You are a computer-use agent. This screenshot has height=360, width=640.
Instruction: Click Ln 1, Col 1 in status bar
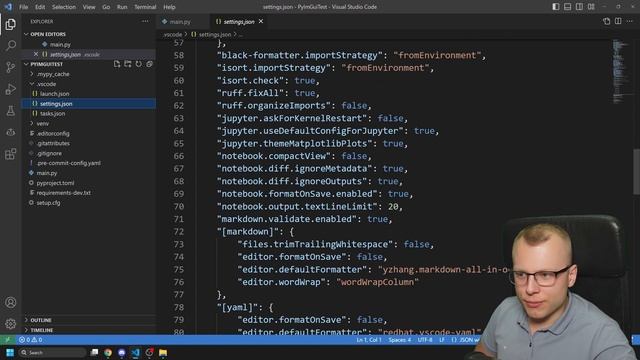(x=369, y=340)
